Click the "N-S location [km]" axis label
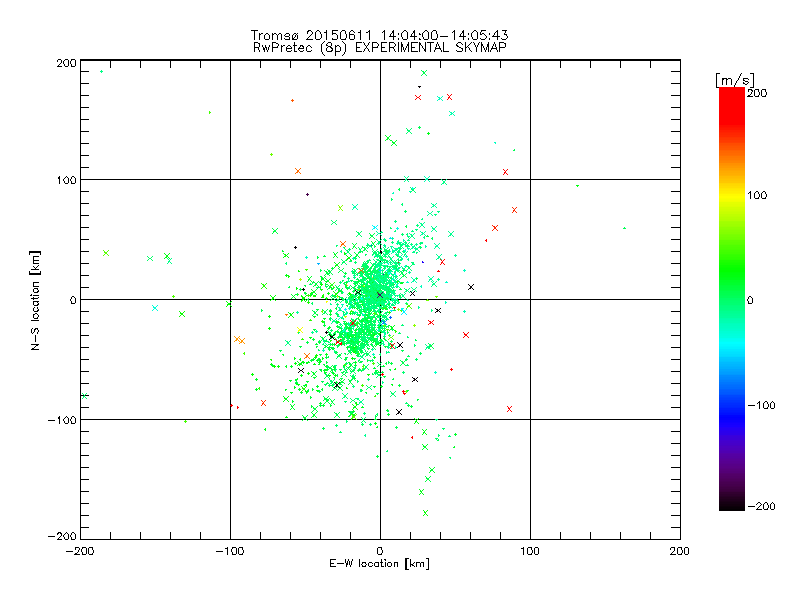The image size is (800, 600). [x=35, y=300]
